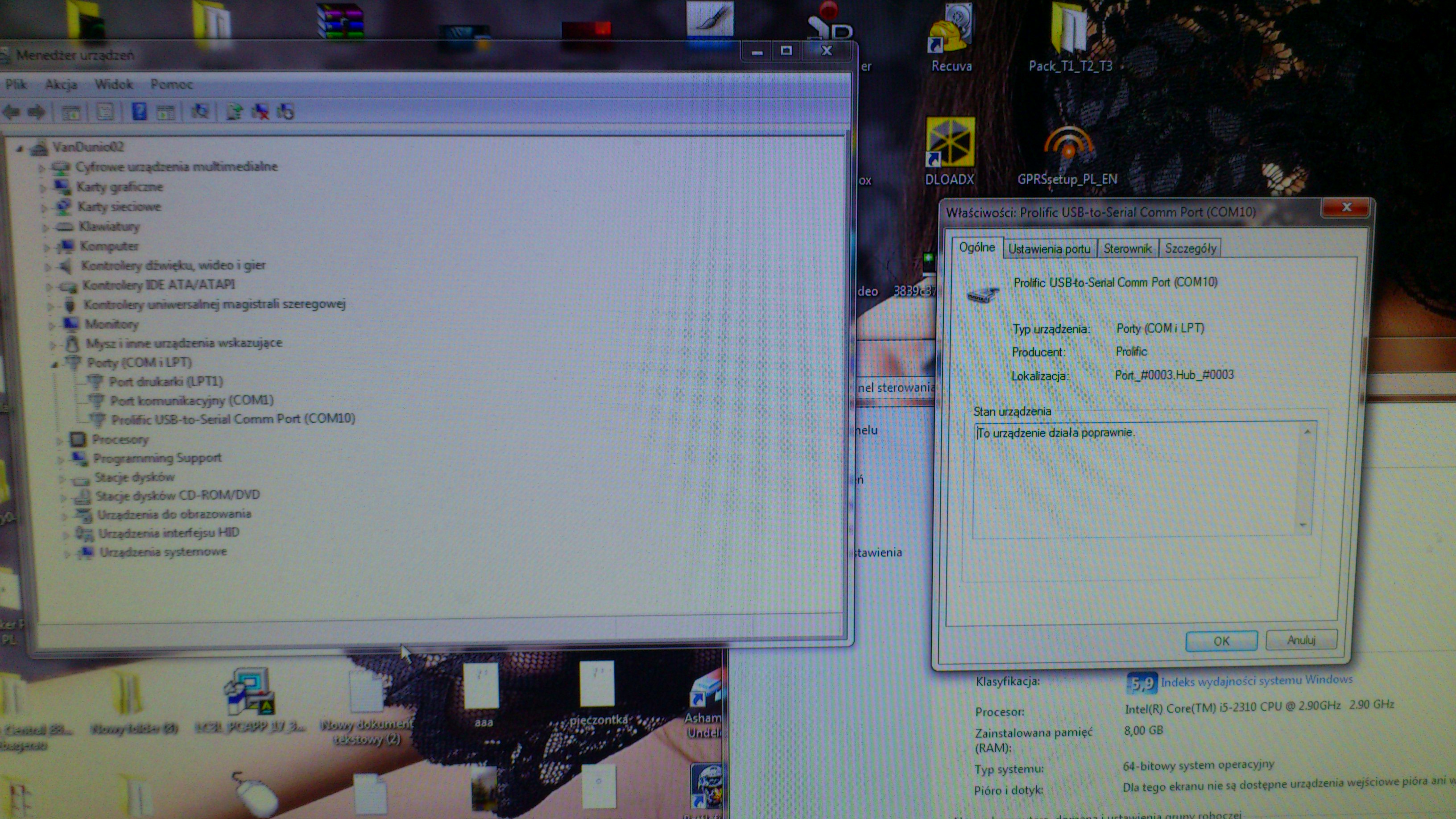Uninstall device using the red X toolbar icon
Image resolution: width=1456 pixels, height=819 pixels.
point(260,112)
